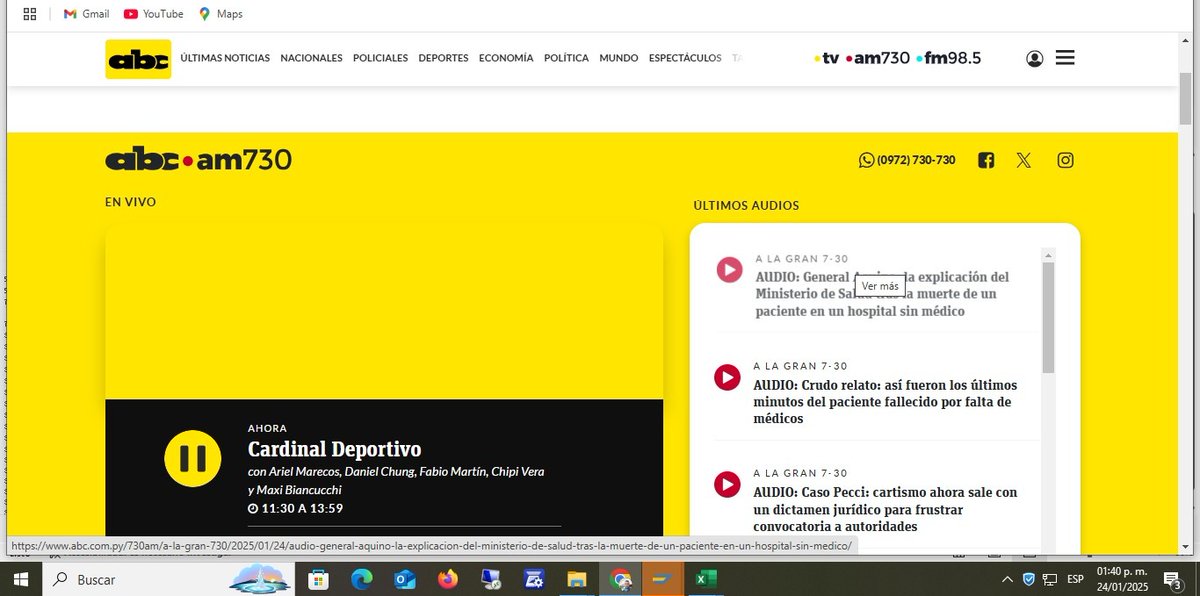
Task: Open Excel from taskbar
Action: (x=705, y=579)
